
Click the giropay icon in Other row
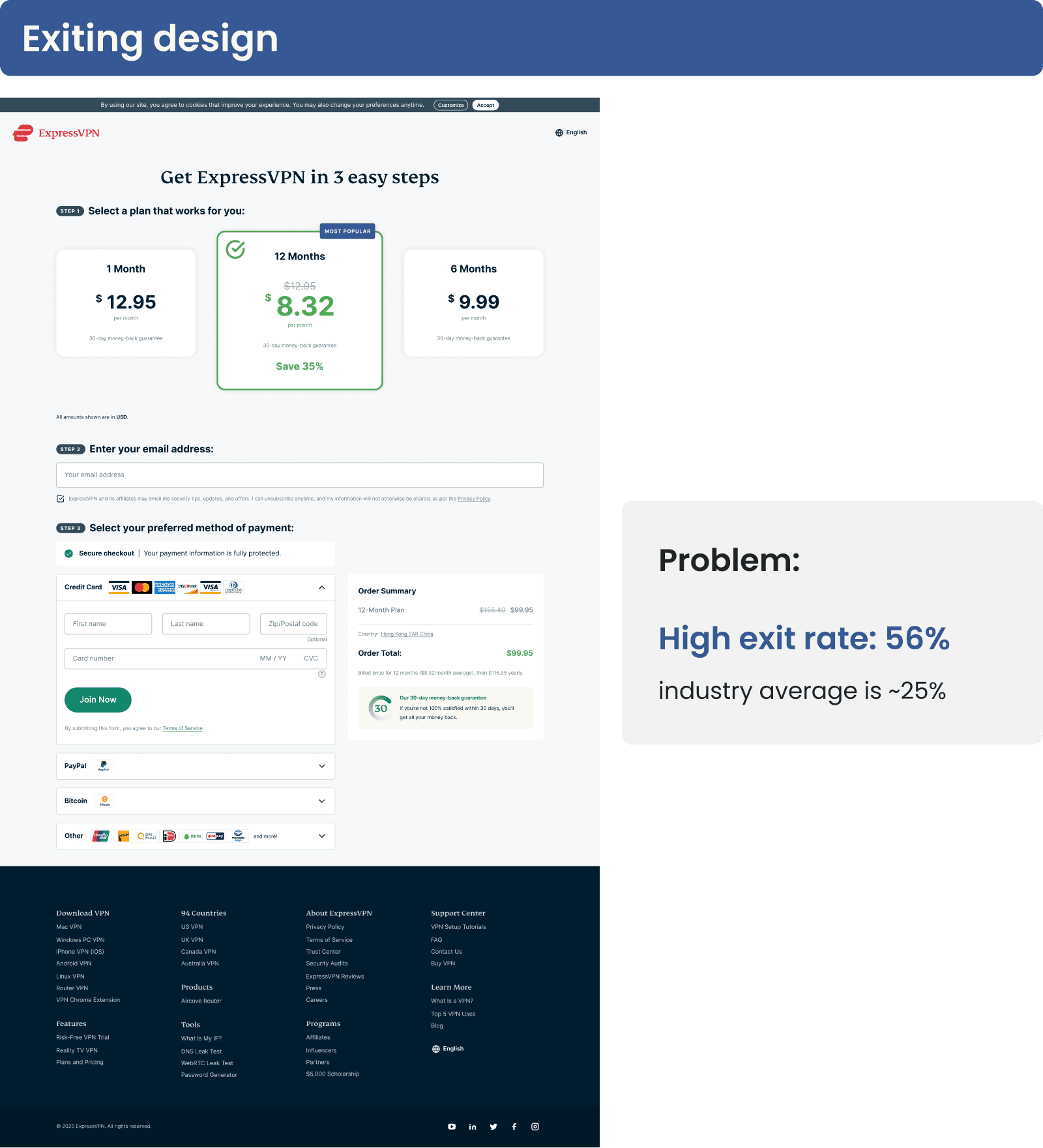point(215,836)
